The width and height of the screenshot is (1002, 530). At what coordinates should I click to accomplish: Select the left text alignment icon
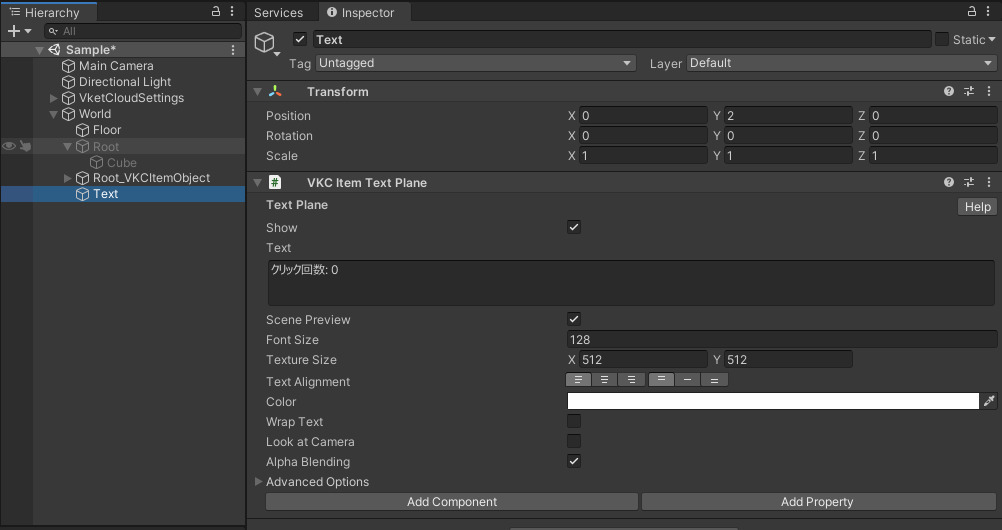point(578,380)
